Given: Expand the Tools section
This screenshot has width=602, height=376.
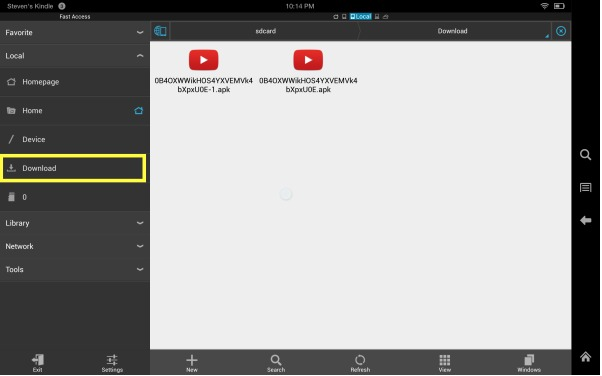Looking at the screenshot, I should click(x=75, y=270).
